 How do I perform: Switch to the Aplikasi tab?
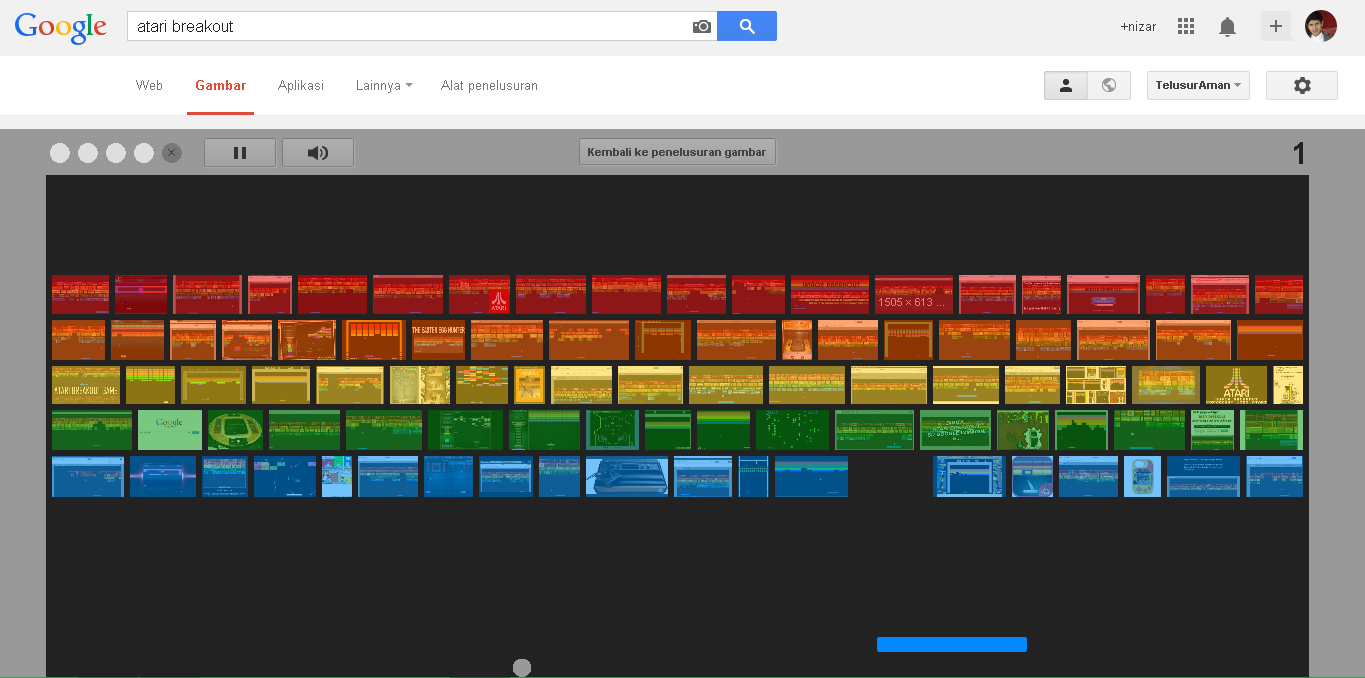[x=301, y=86]
